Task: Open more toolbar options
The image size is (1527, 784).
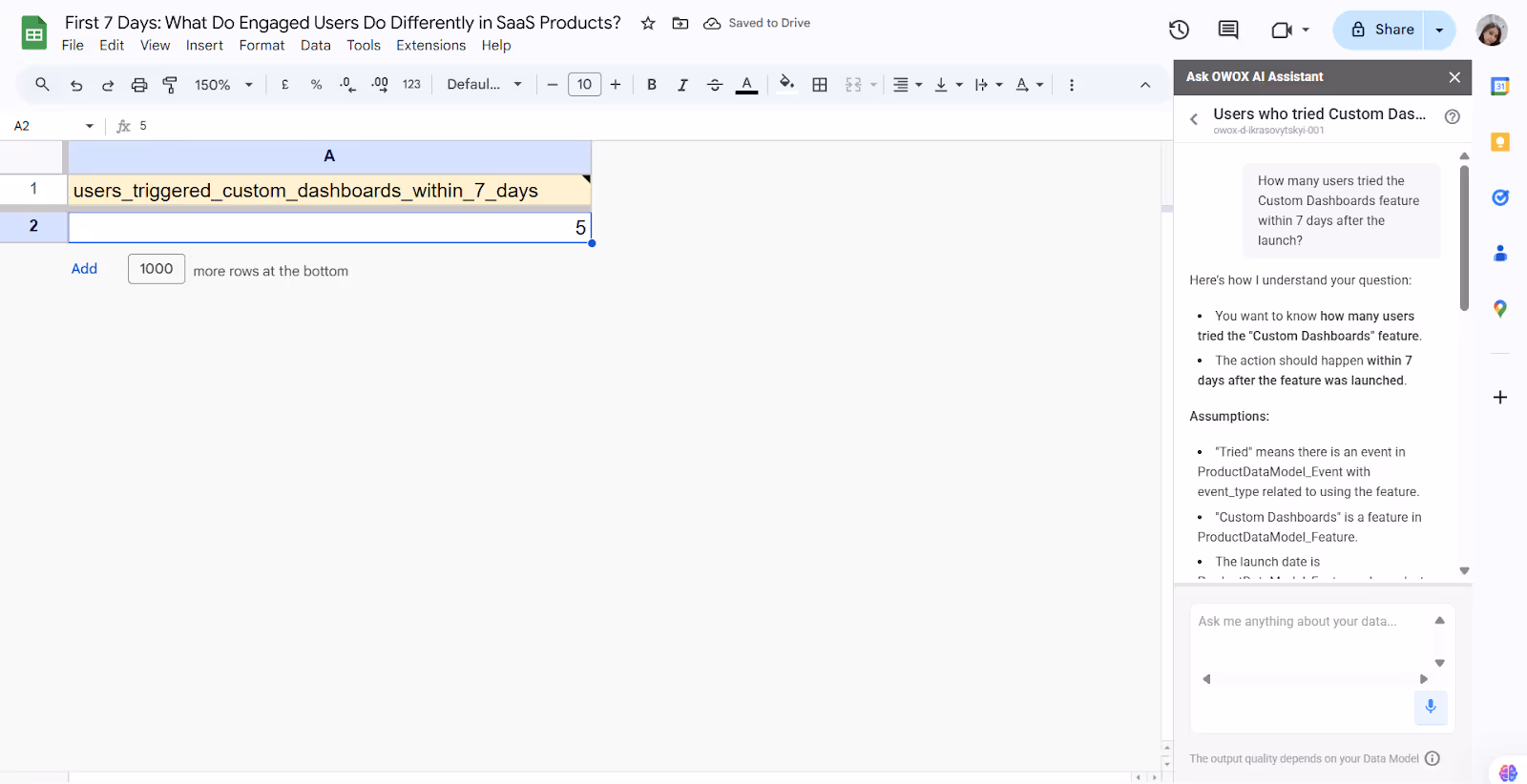Action: pyautogui.click(x=1072, y=85)
